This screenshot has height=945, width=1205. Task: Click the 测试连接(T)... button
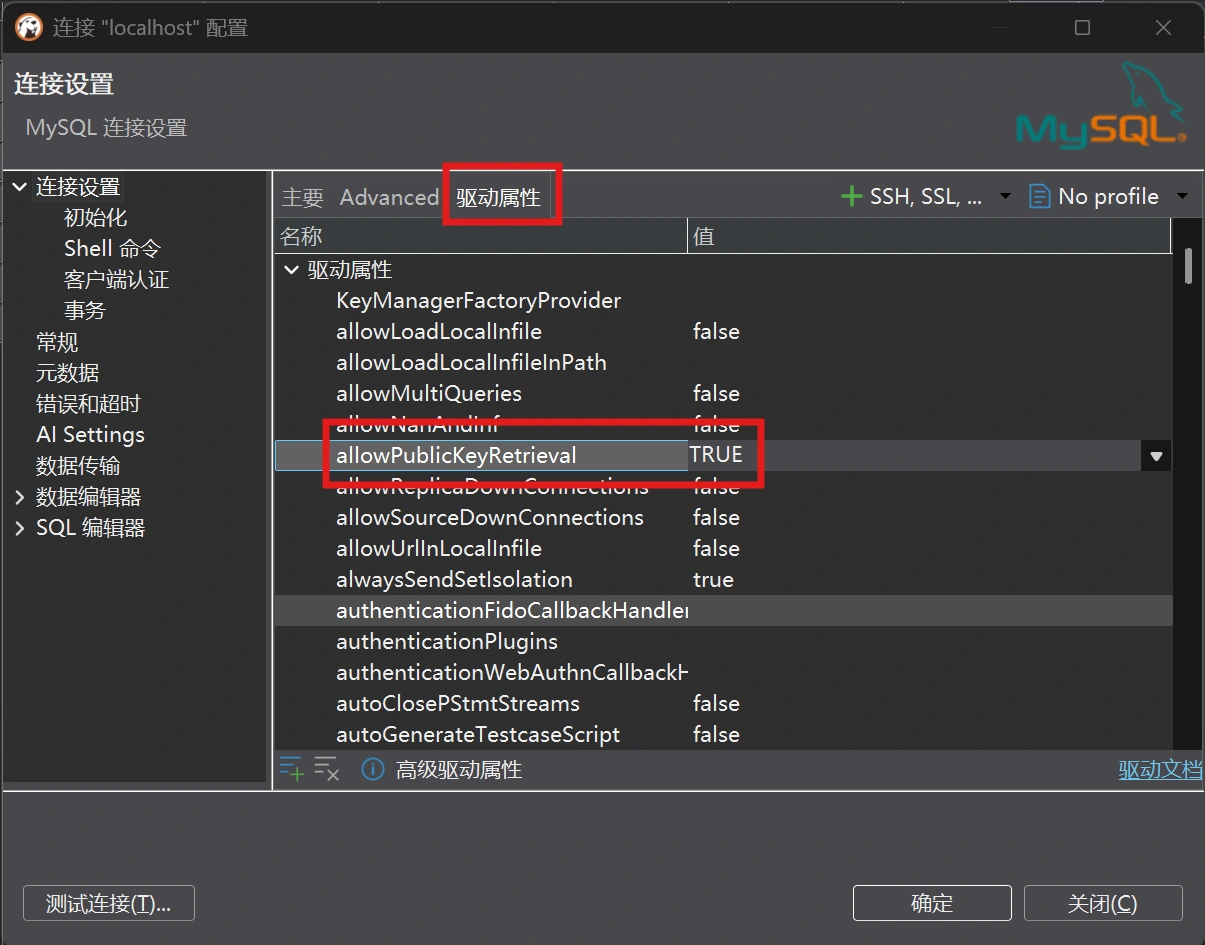108,903
